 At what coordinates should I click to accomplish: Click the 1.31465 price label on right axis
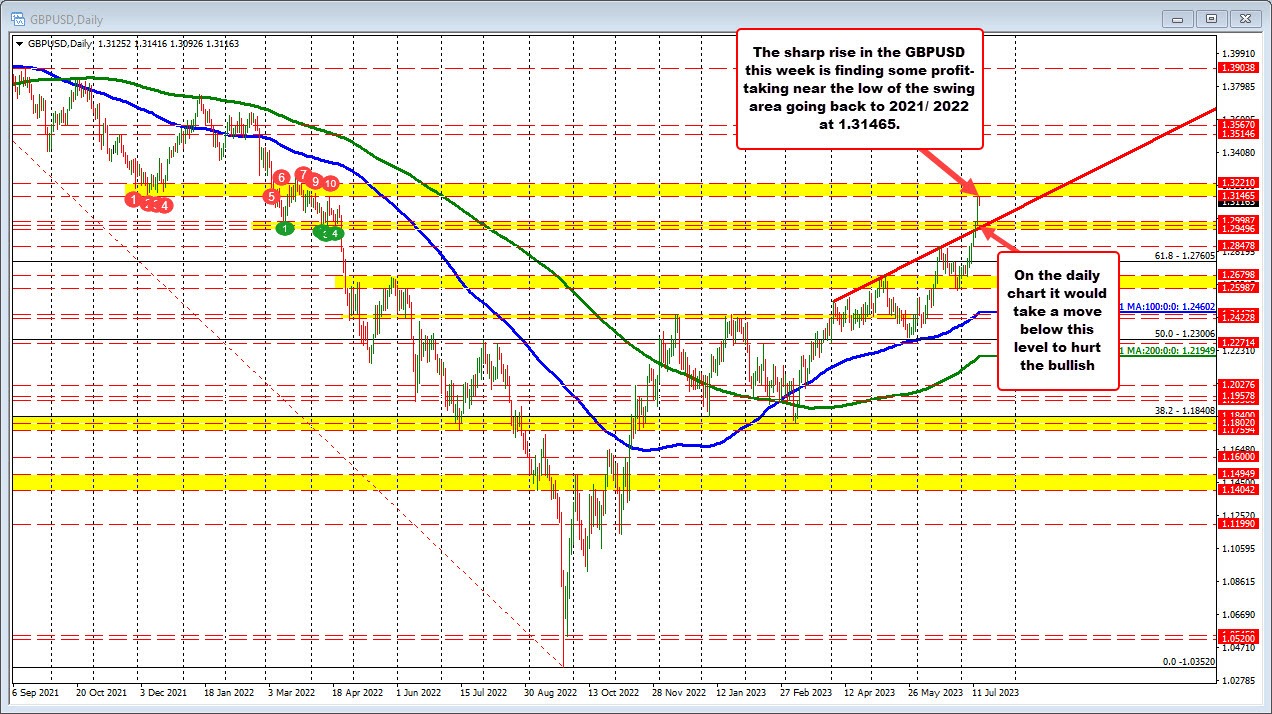[1240, 196]
